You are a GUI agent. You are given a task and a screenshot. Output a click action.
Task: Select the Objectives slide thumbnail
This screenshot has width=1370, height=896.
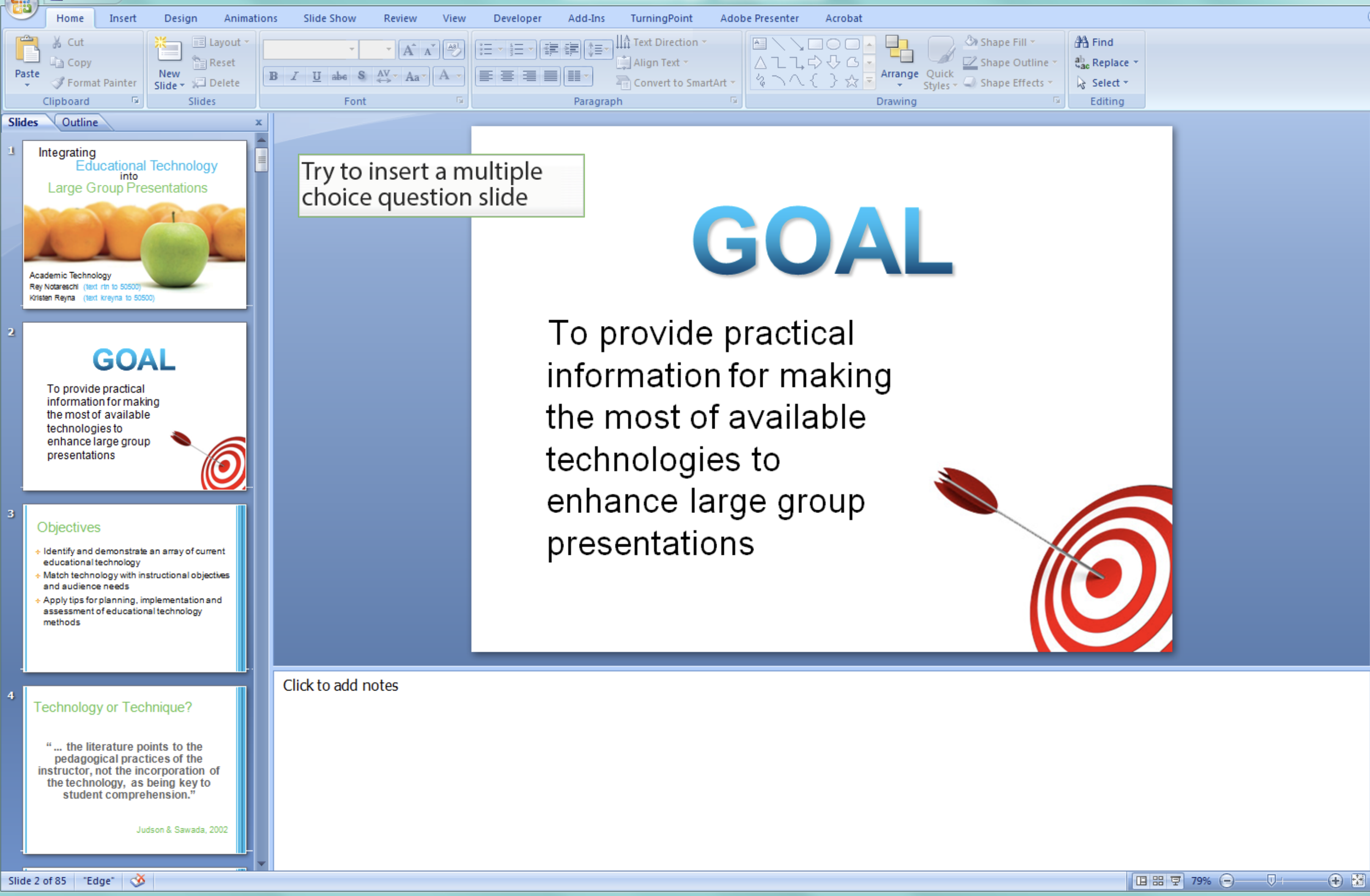pyautogui.click(x=135, y=587)
